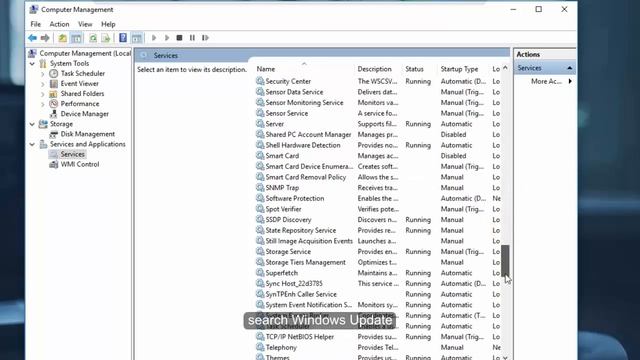640x360 pixels.
Task: Expand the Event Viewer node
Action: pyautogui.click(x=43, y=84)
